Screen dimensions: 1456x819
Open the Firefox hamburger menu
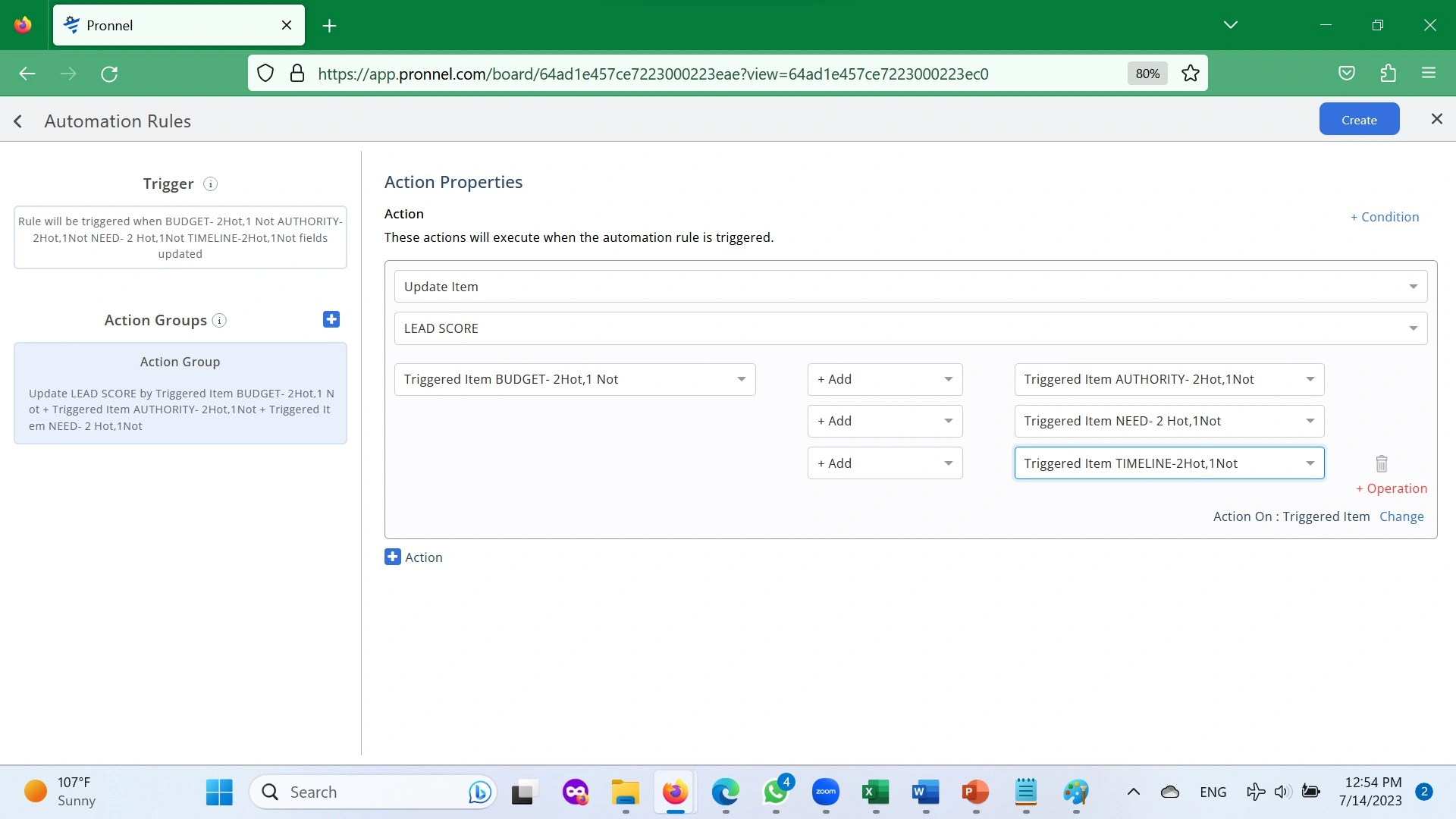1429,74
